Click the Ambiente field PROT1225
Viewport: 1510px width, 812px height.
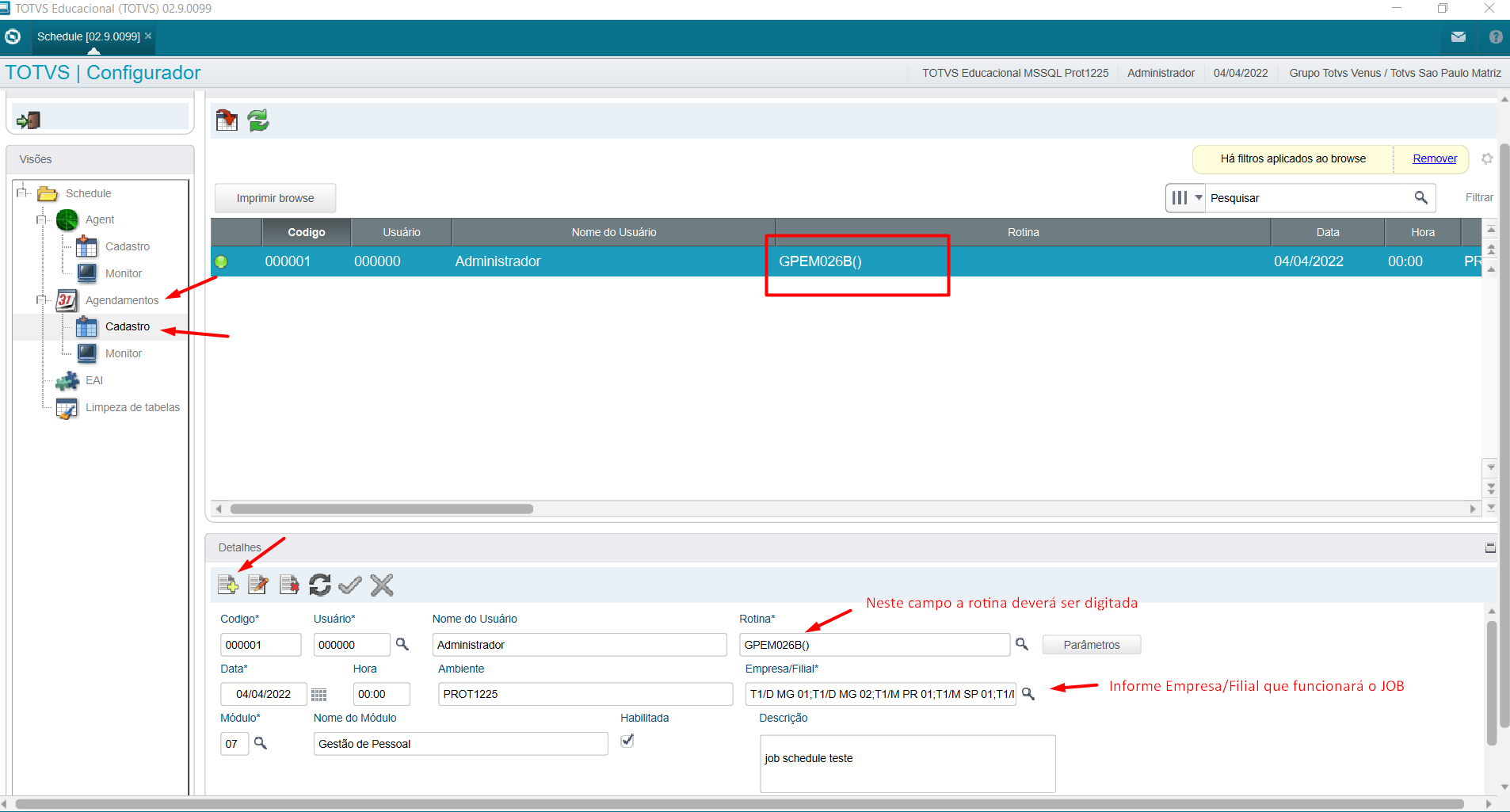(x=585, y=694)
